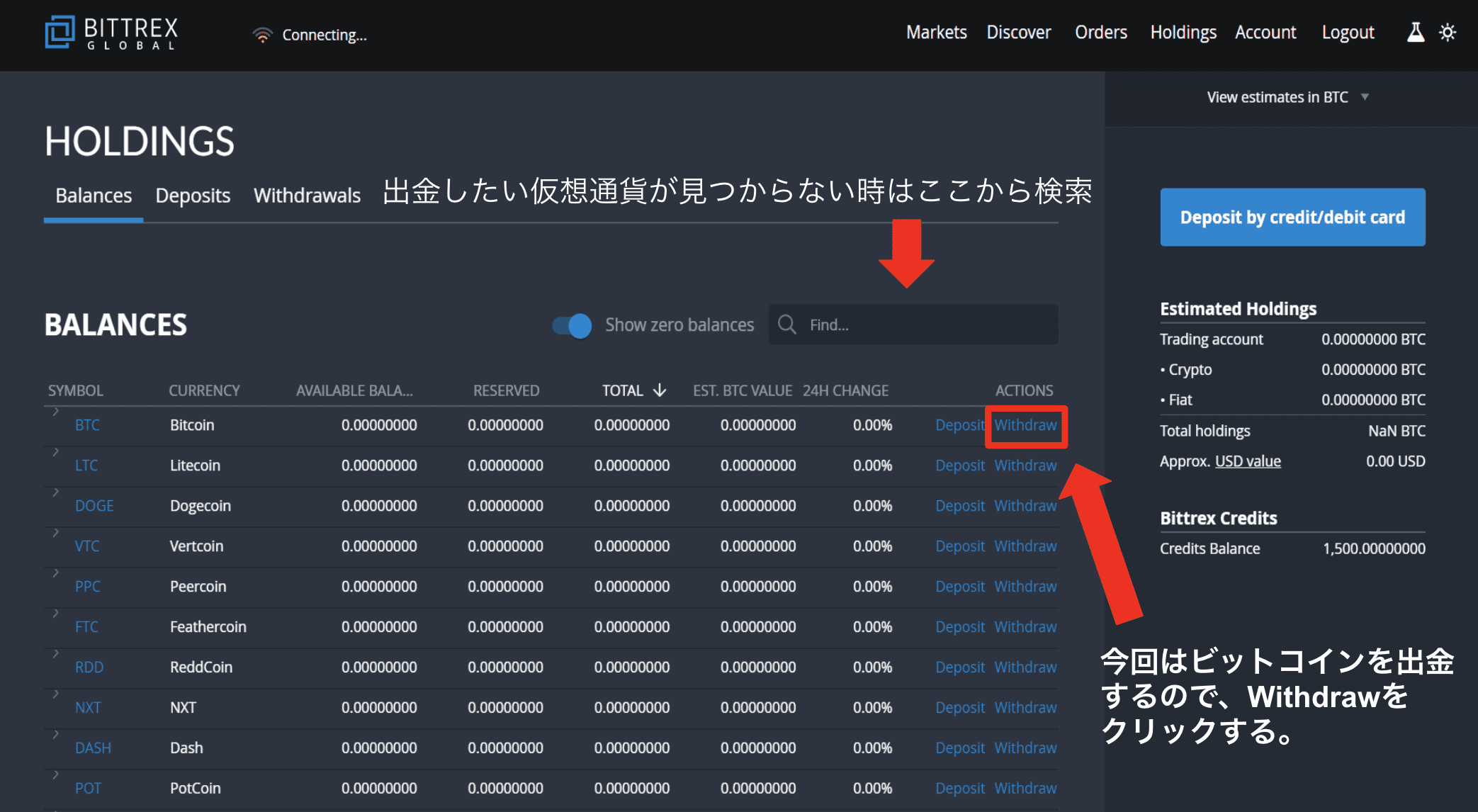Click the BTC symbol link
Viewport: 1478px width, 812px height.
87,425
